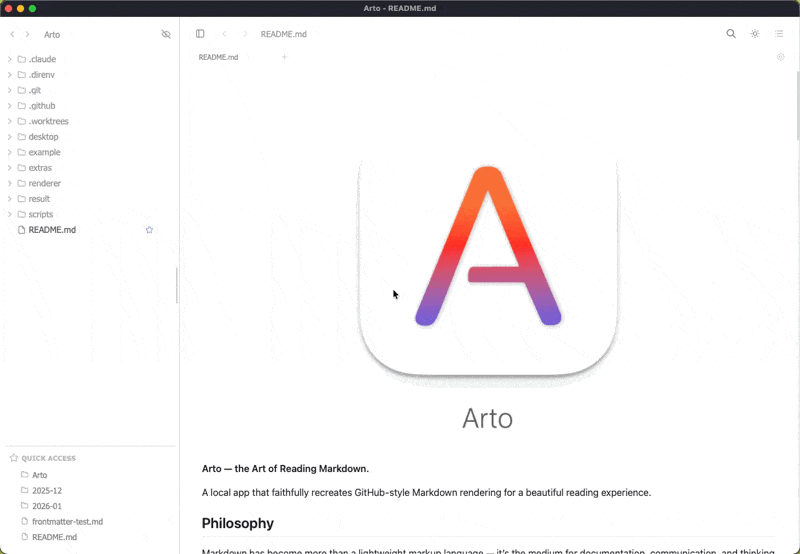
Task: Expand the scripts folder chevron
Action: [x=9, y=214]
